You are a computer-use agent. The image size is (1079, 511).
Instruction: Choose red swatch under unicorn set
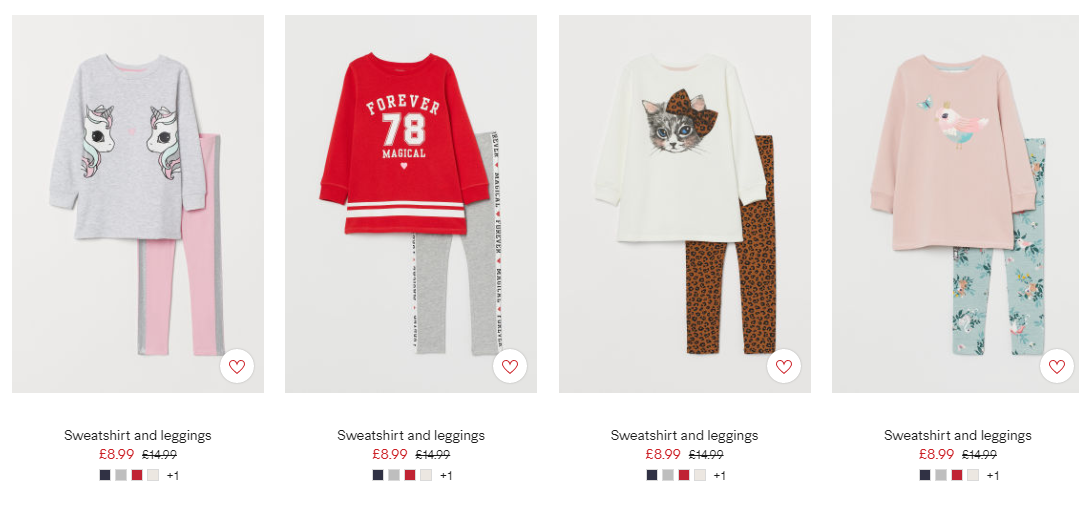(x=137, y=475)
